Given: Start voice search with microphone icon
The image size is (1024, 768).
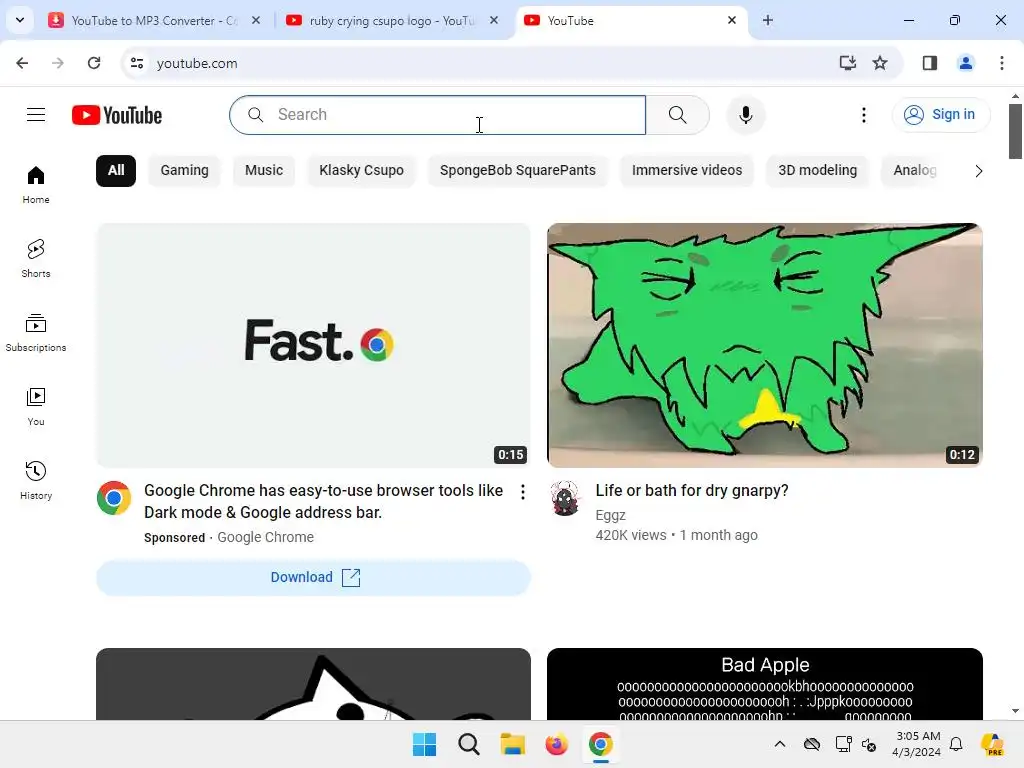Looking at the screenshot, I should (745, 115).
